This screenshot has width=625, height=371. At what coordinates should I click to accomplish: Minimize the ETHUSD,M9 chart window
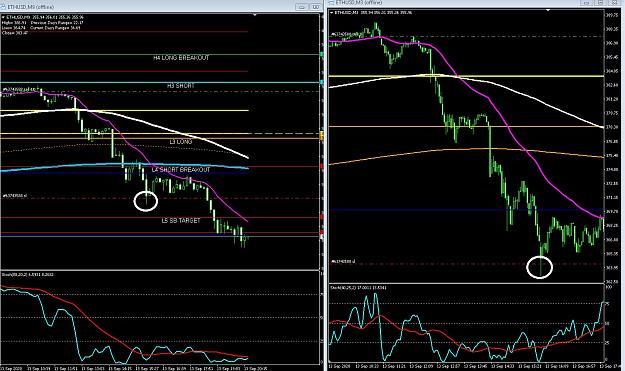click(302, 7)
